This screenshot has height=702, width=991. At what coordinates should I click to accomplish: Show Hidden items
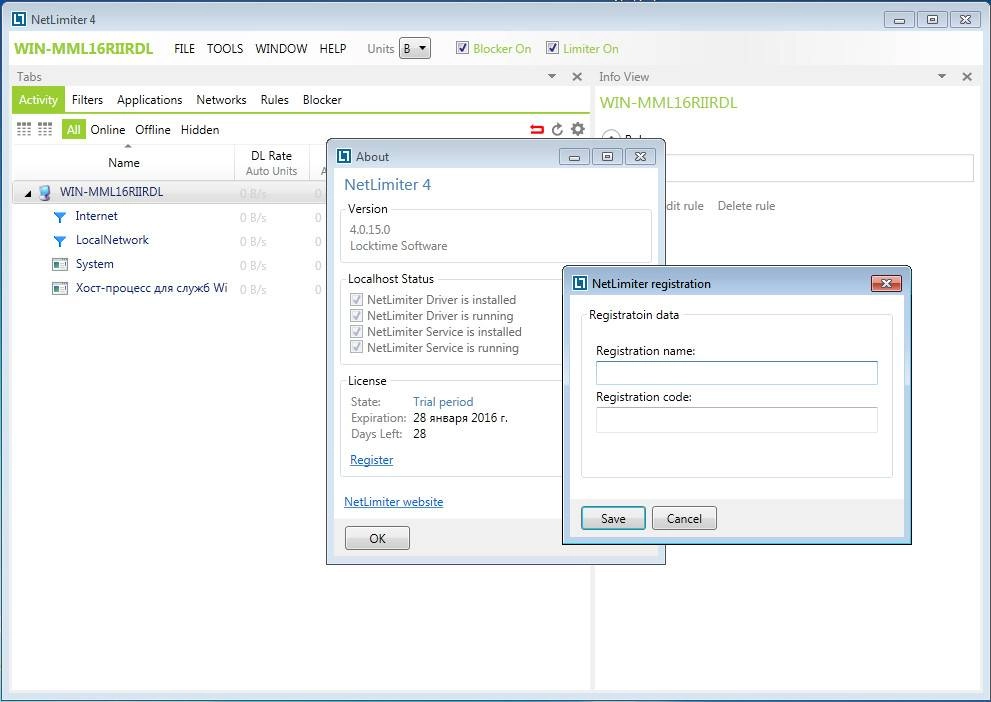tap(200, 130)
